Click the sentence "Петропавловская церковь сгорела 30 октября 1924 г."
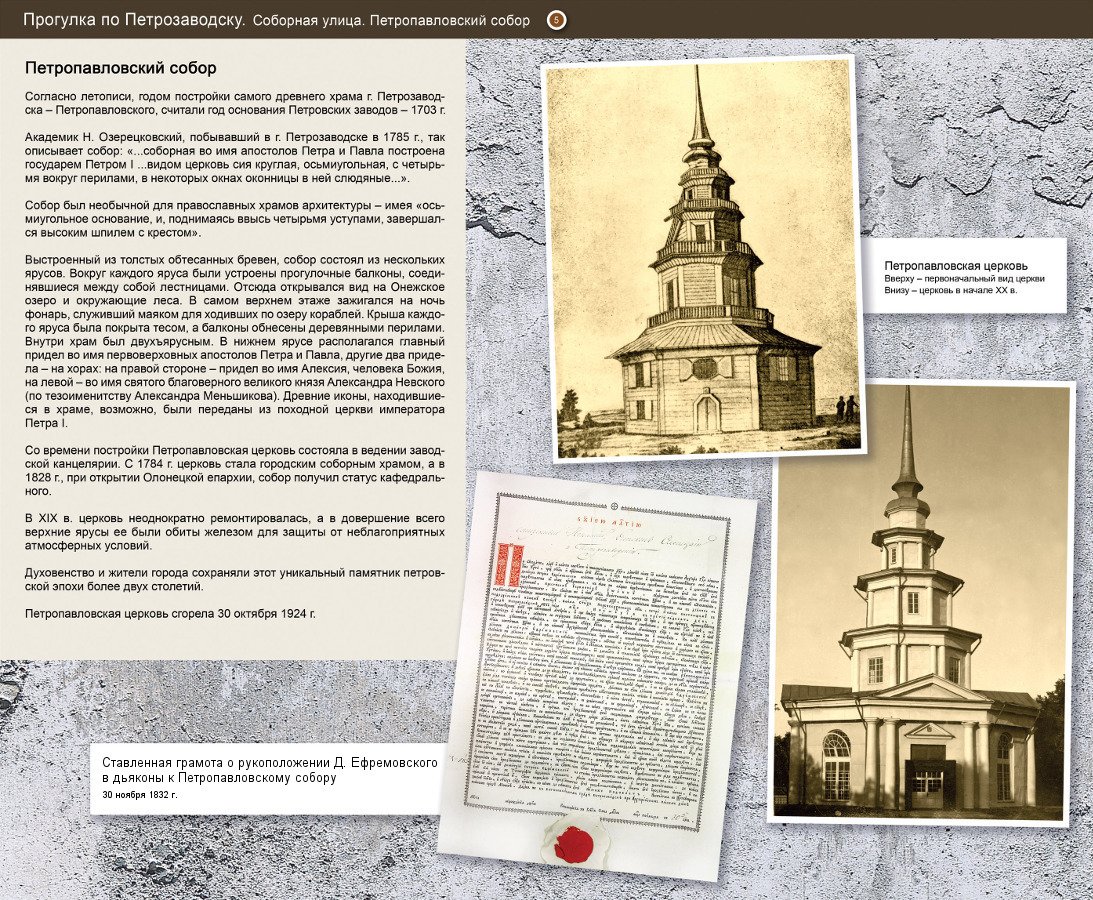The image size is (1093, 900). click(170, 613)
